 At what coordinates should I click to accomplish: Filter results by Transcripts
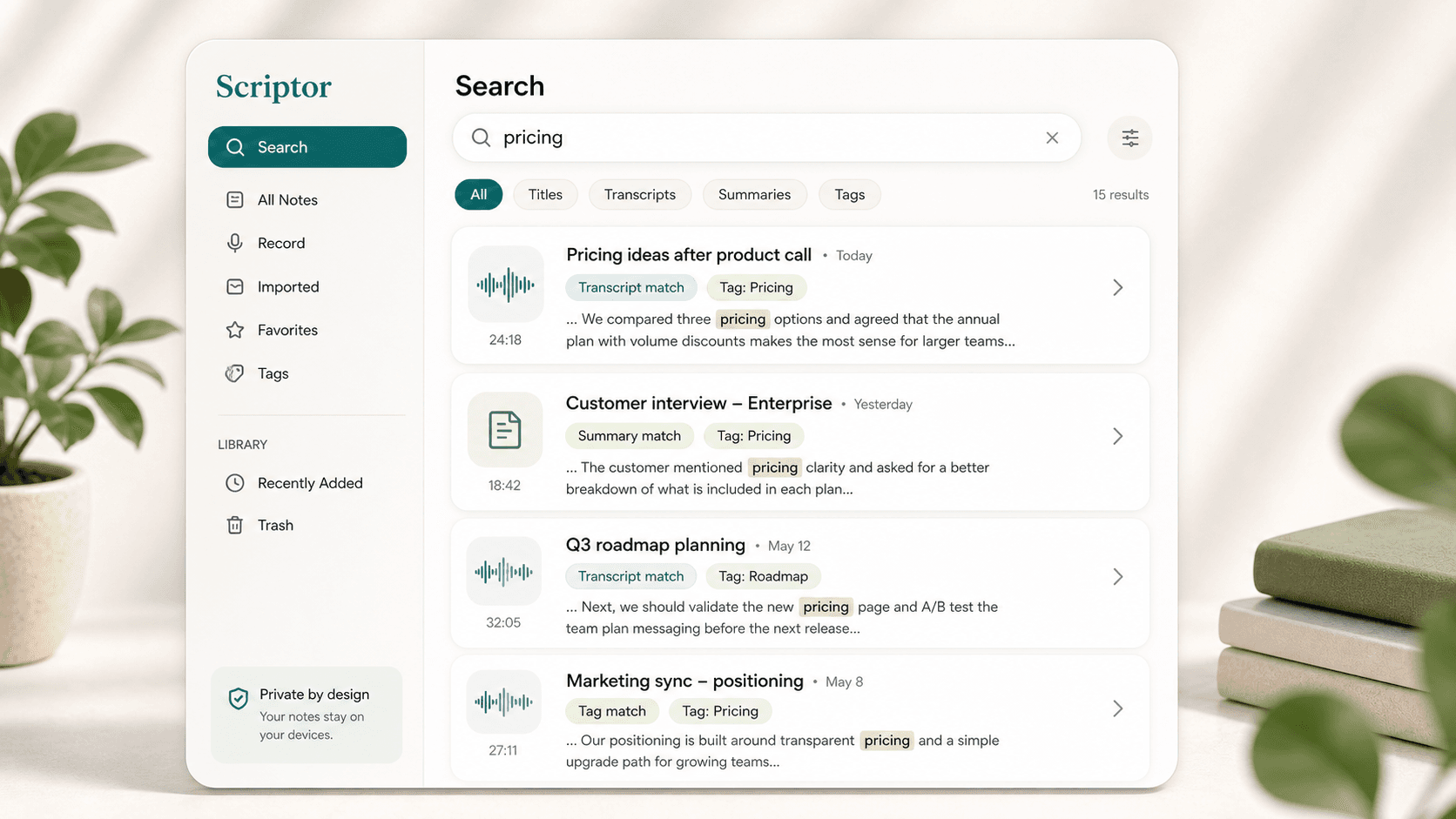pyautogui.click(x=640, y=194)
